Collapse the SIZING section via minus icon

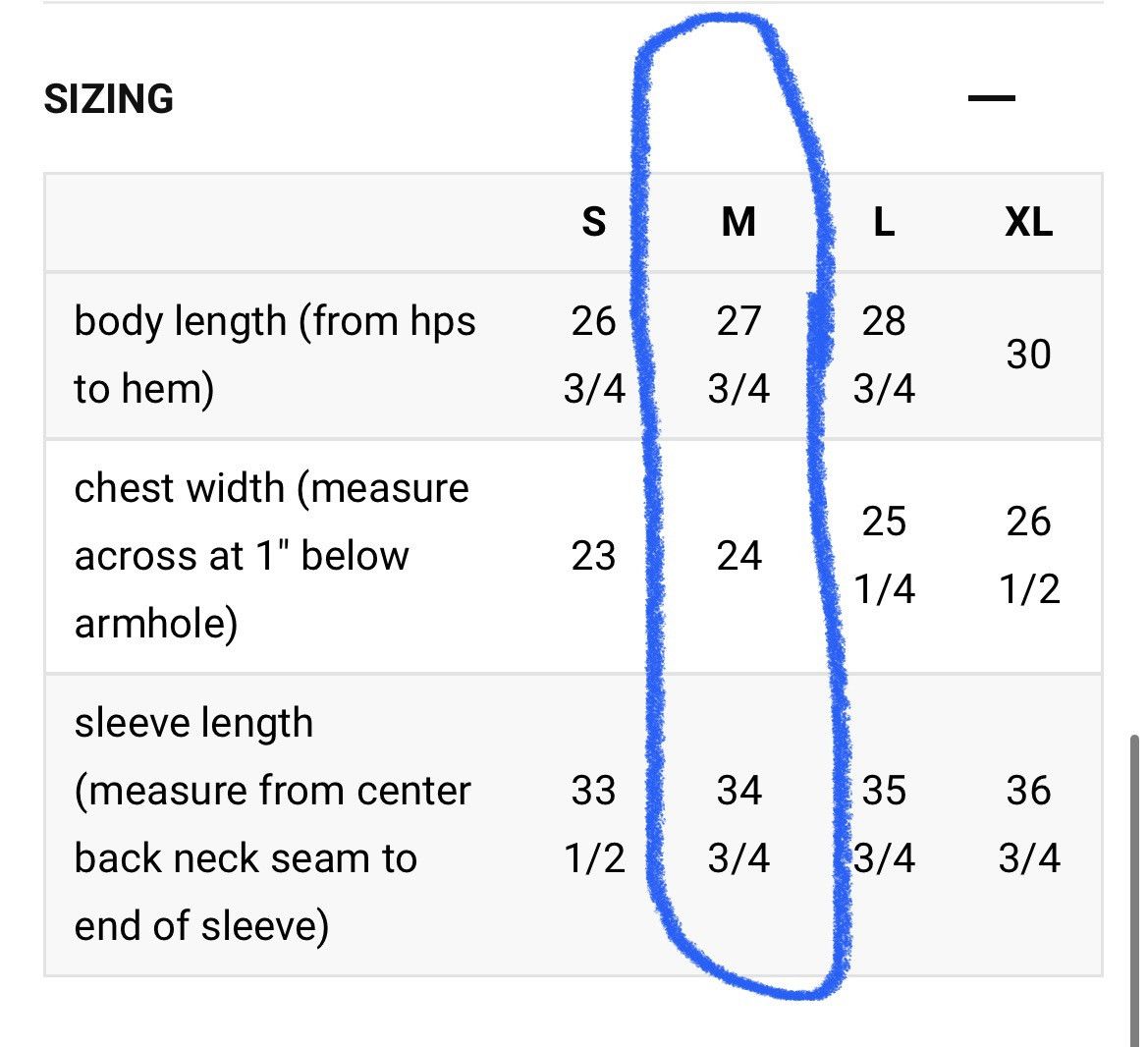(x=991, y=97)
